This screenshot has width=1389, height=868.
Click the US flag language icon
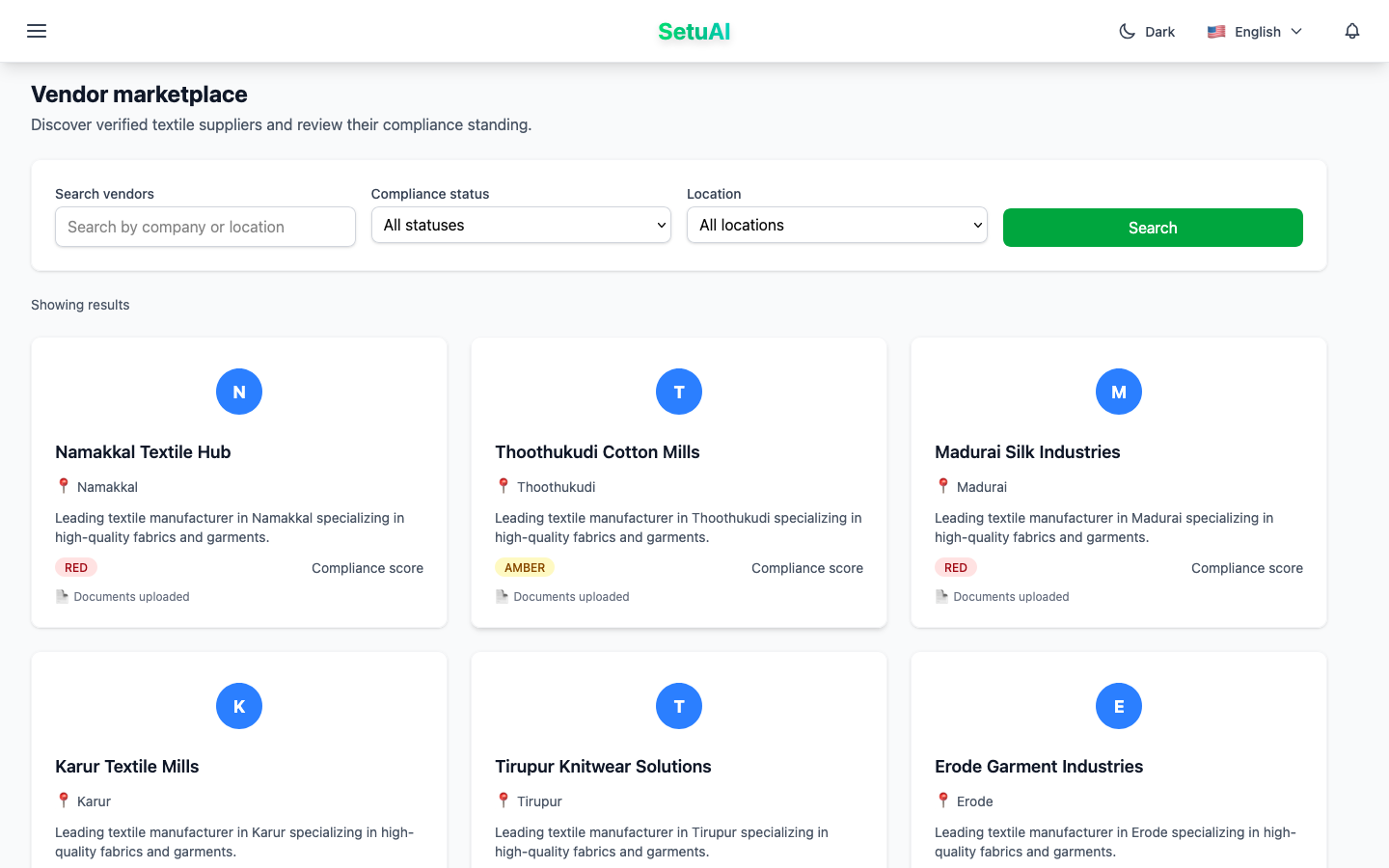coord(1216,32)
